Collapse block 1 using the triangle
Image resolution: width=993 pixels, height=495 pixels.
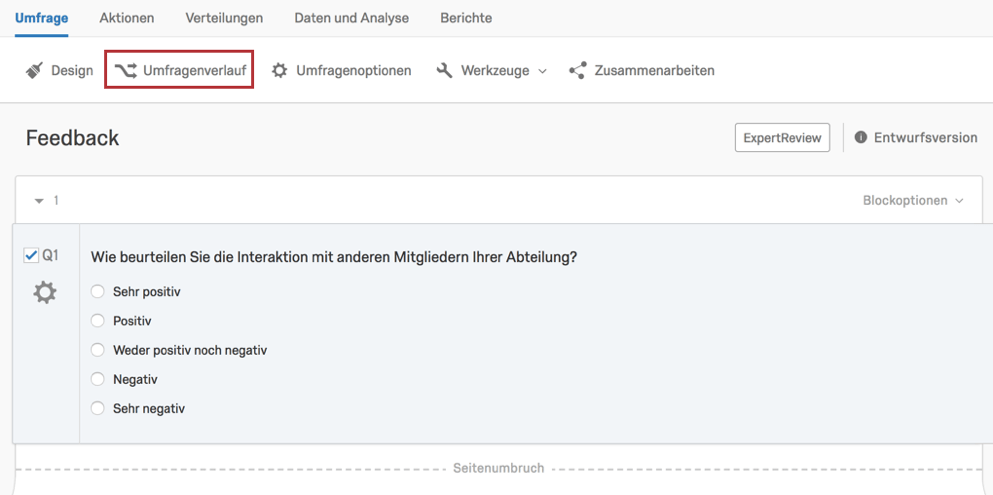39,201
